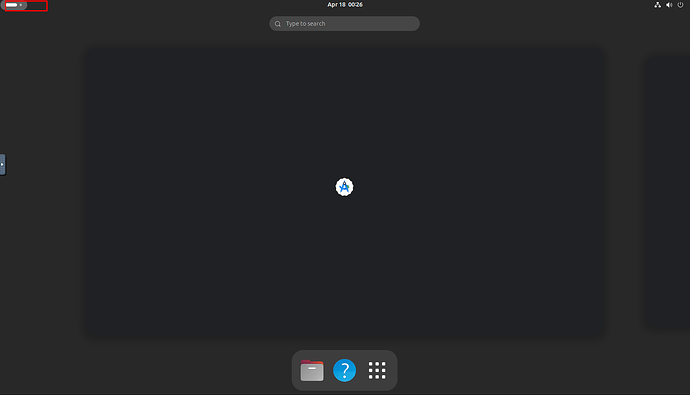Image resolution: width=690 pixels, height=395 pixels.
Task: Click the search magnifier icon
Action: click(278, 24)
